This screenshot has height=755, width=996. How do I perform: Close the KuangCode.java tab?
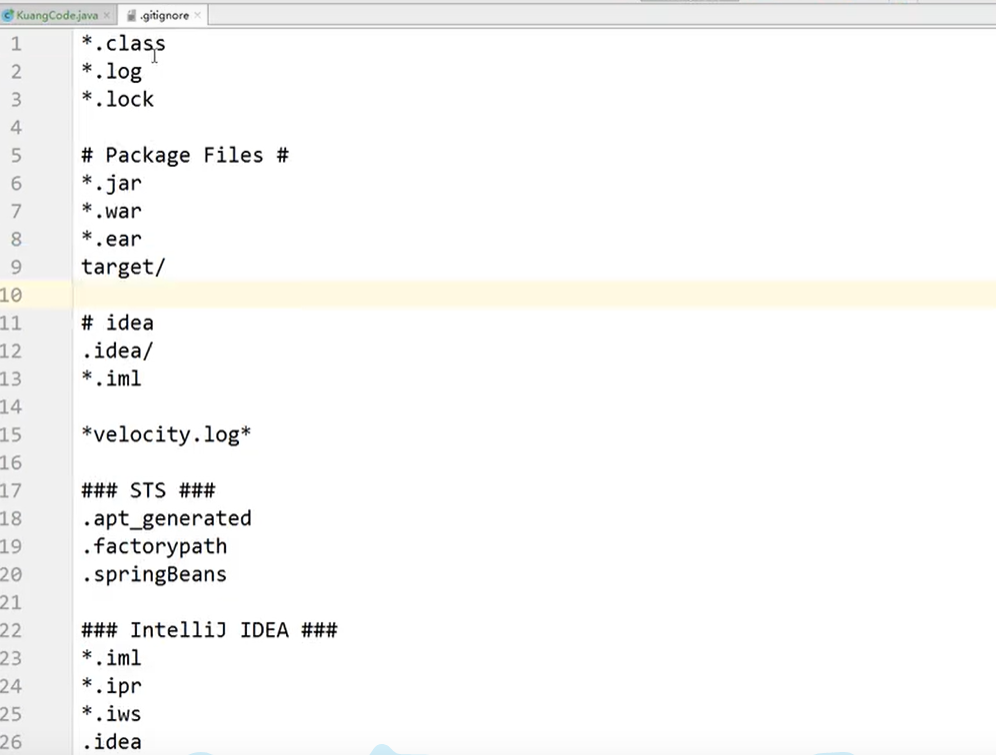[106, 15]
